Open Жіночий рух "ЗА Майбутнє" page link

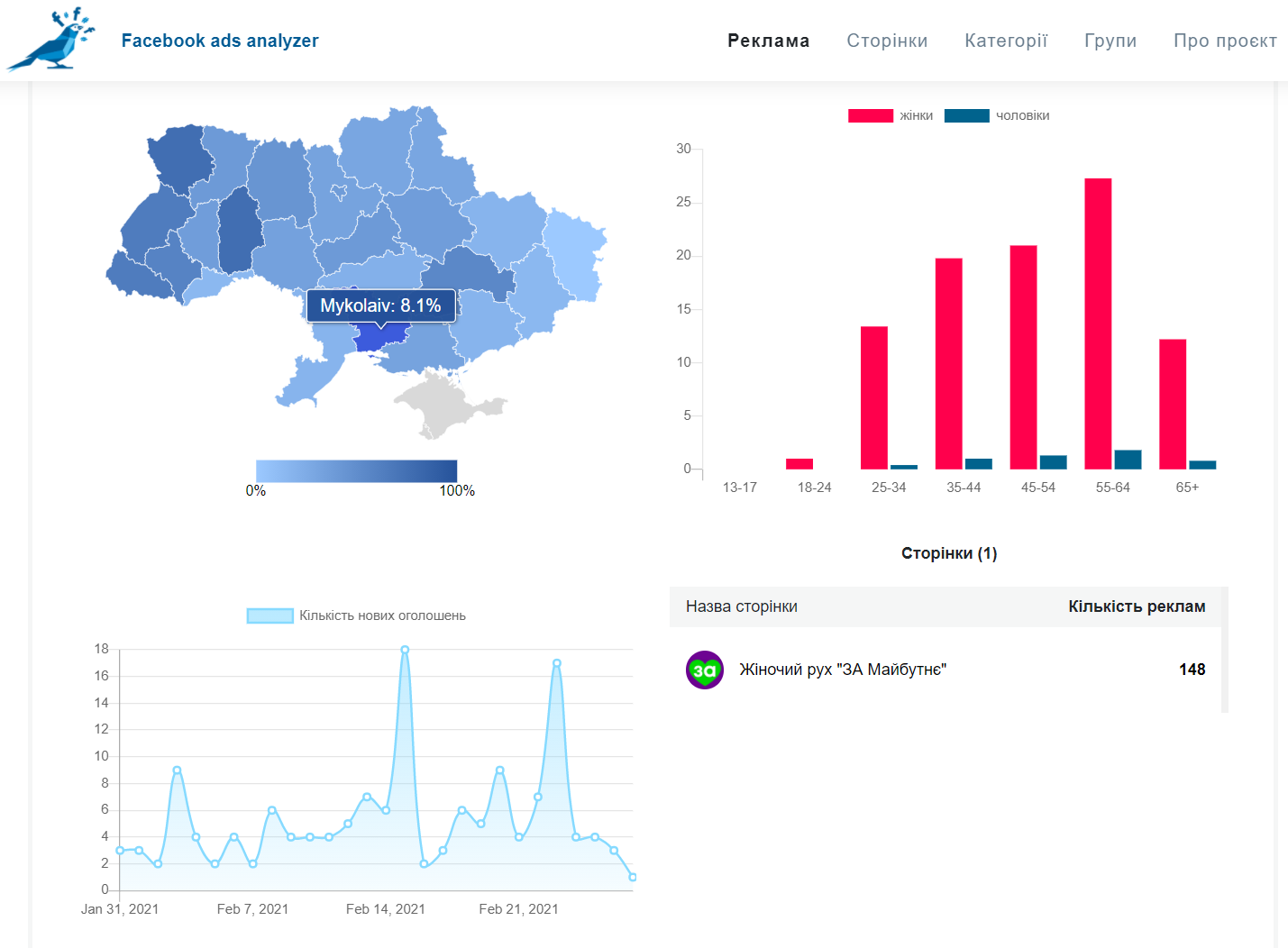point(843,670)
